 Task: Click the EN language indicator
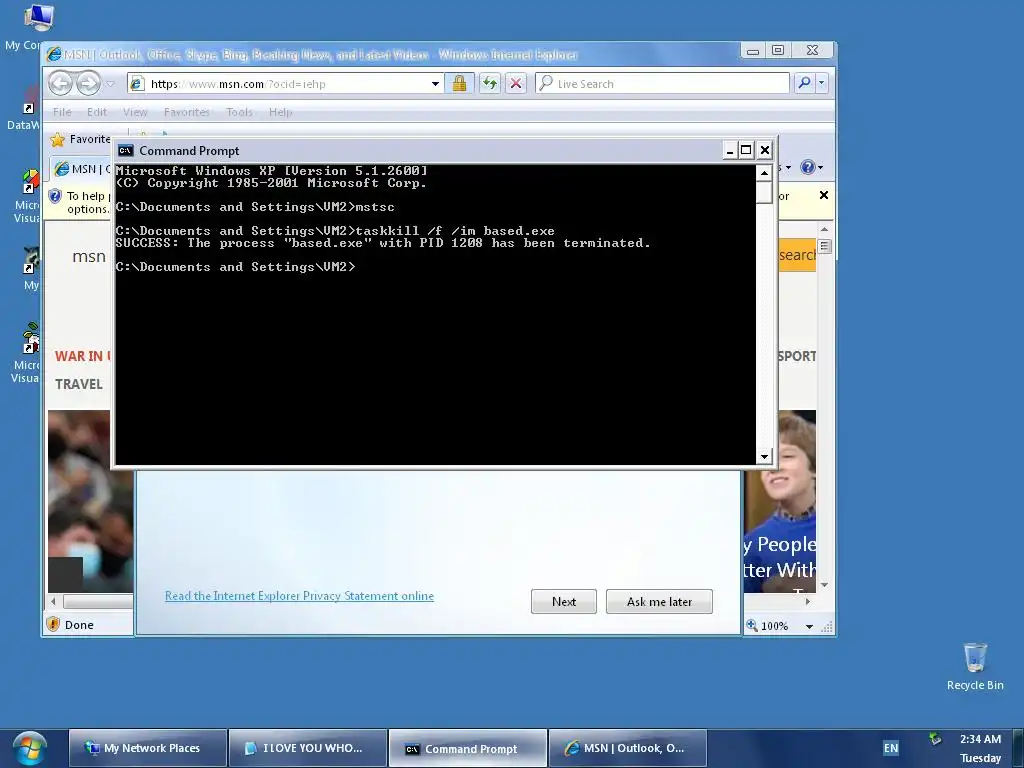(x=891, y=748)
